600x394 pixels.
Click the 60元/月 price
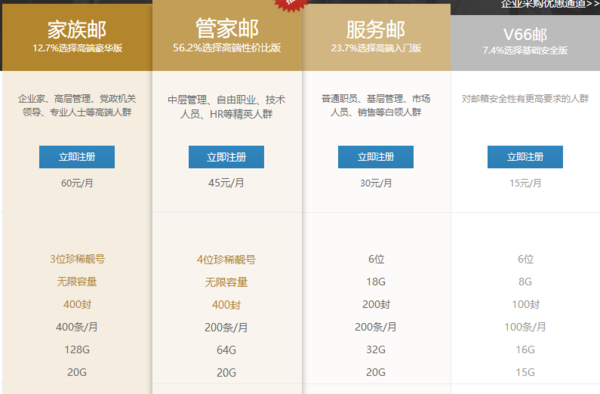click(x=77, y=183)
